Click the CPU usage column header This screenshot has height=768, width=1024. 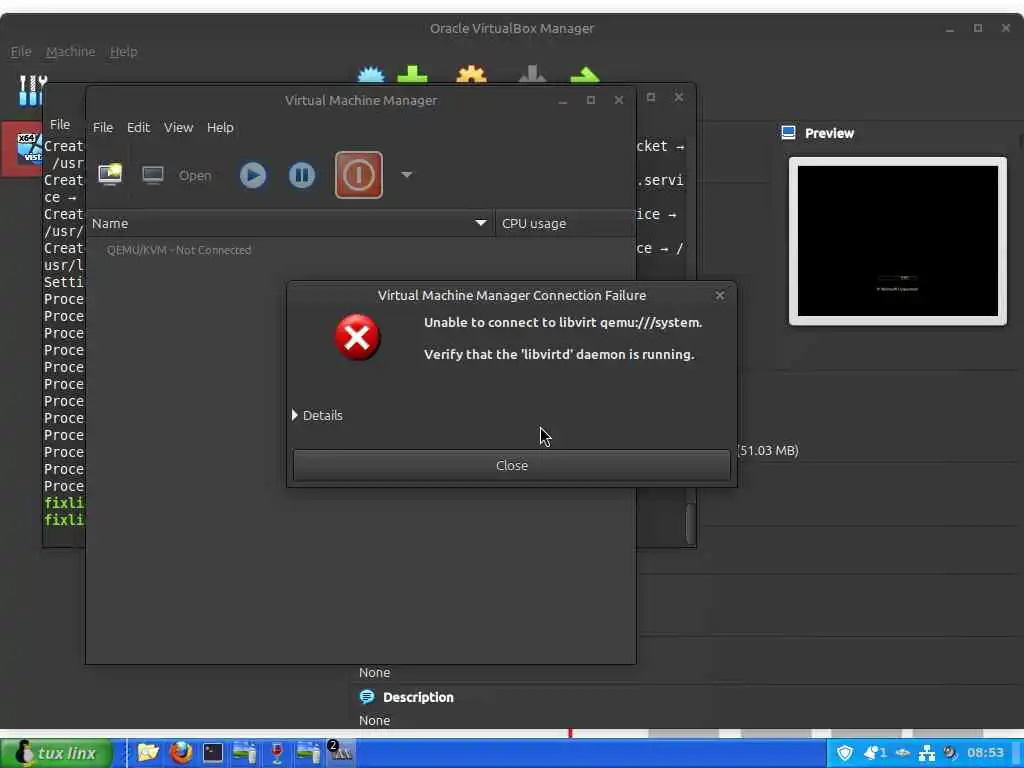click(x=566, y=223)
